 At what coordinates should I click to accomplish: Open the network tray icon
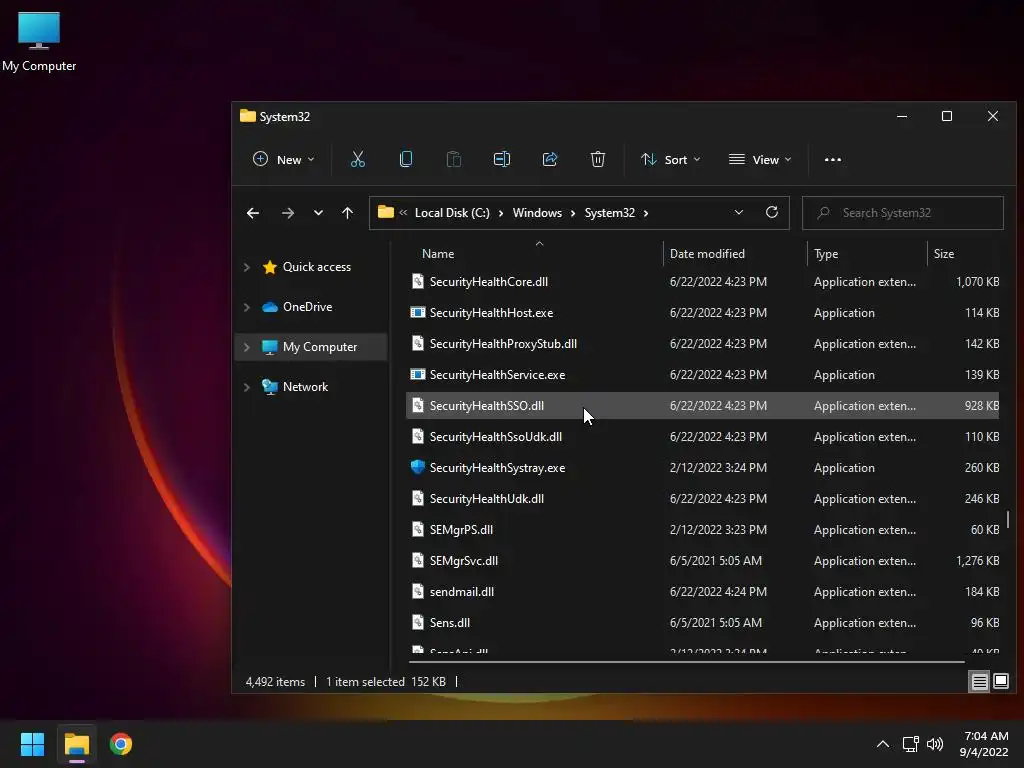pyautogui.click(x=910, y=744)
